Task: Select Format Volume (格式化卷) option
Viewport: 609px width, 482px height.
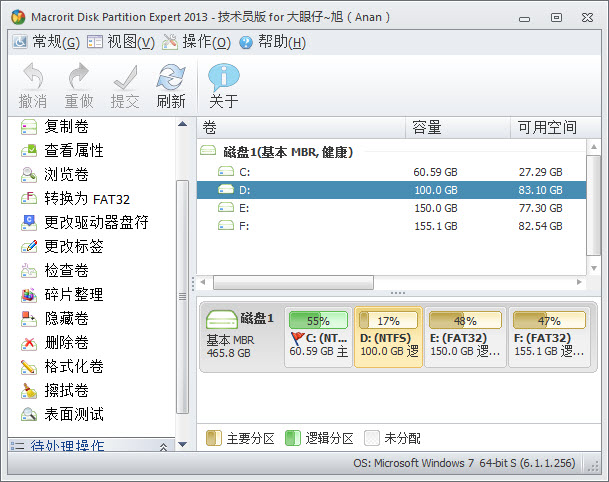Action: 73,366
